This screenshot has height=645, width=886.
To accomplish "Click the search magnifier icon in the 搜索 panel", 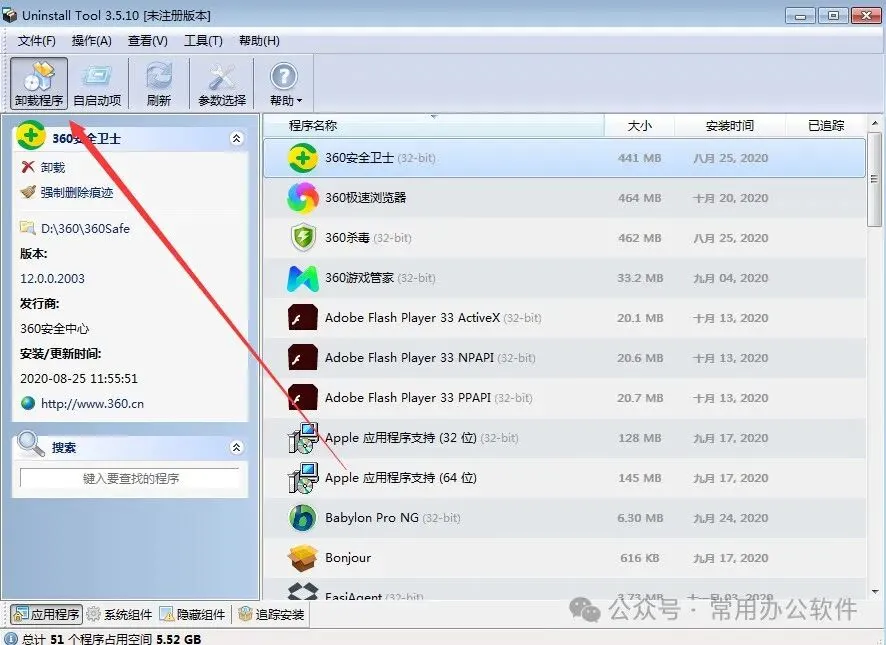I will pos(31,444).
